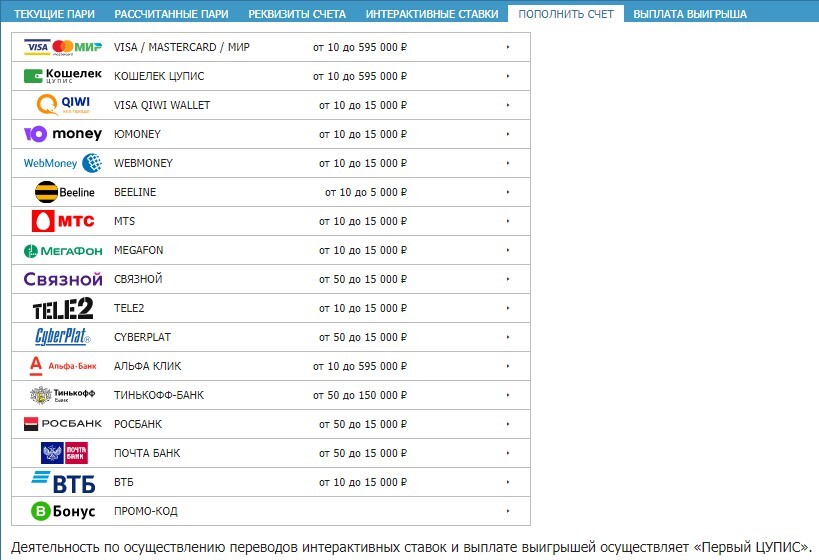
Task: Click the ПОЧТА БАНК method name text
Action: pos(147,453)
